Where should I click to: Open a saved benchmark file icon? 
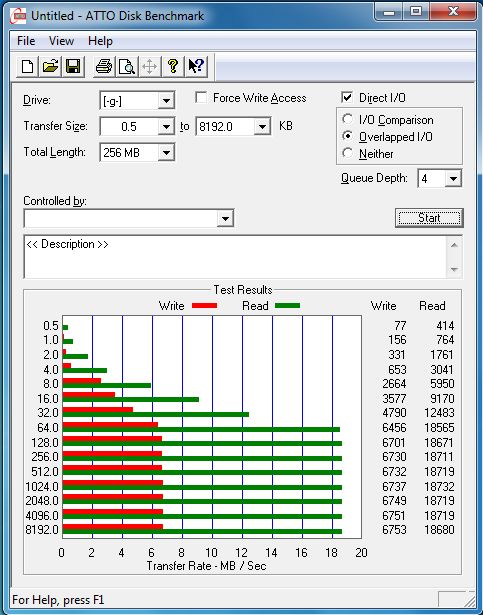pyautogui.click(x=50, y=66)
